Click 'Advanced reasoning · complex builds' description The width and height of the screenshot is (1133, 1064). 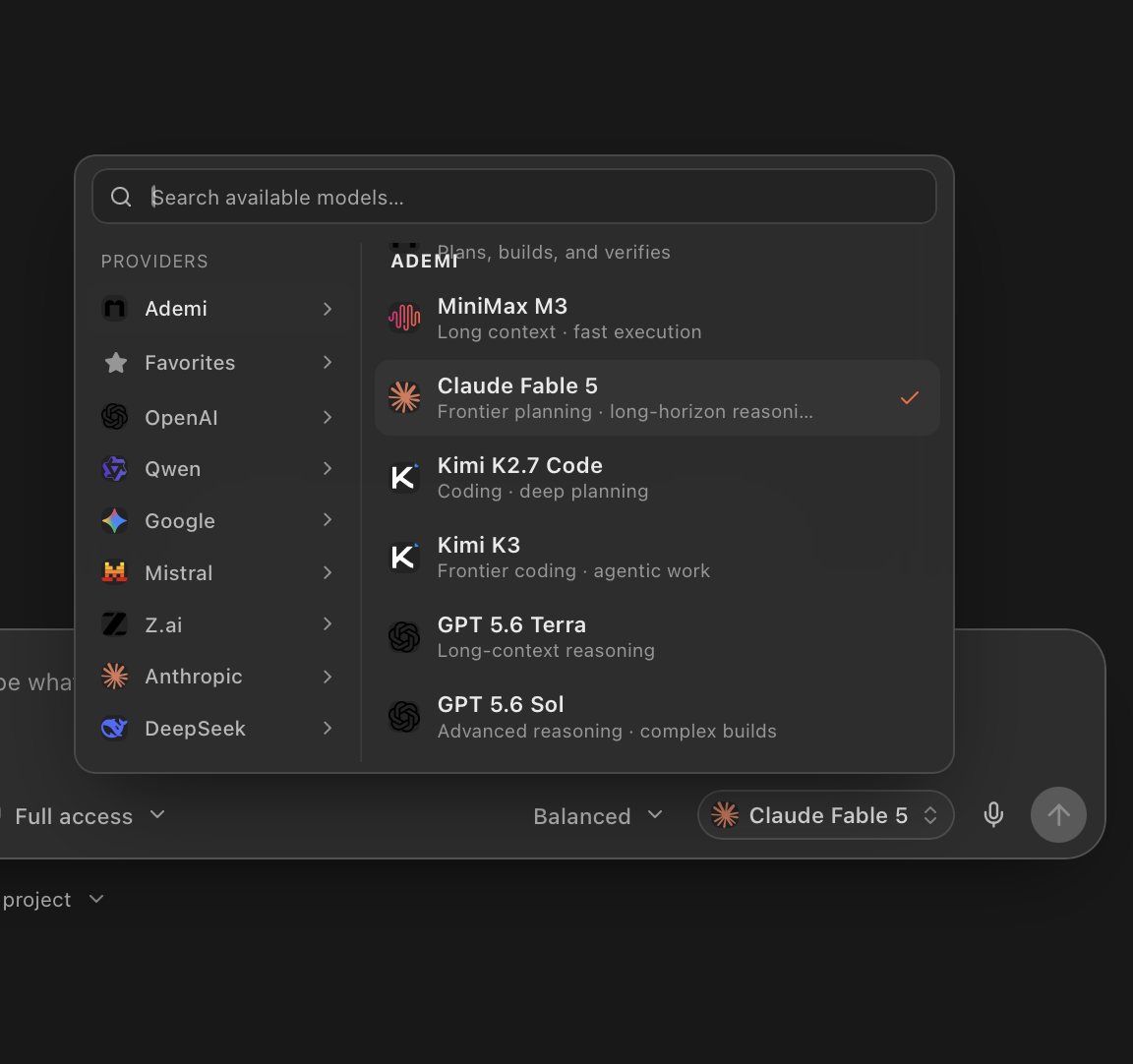pos(607,731)
